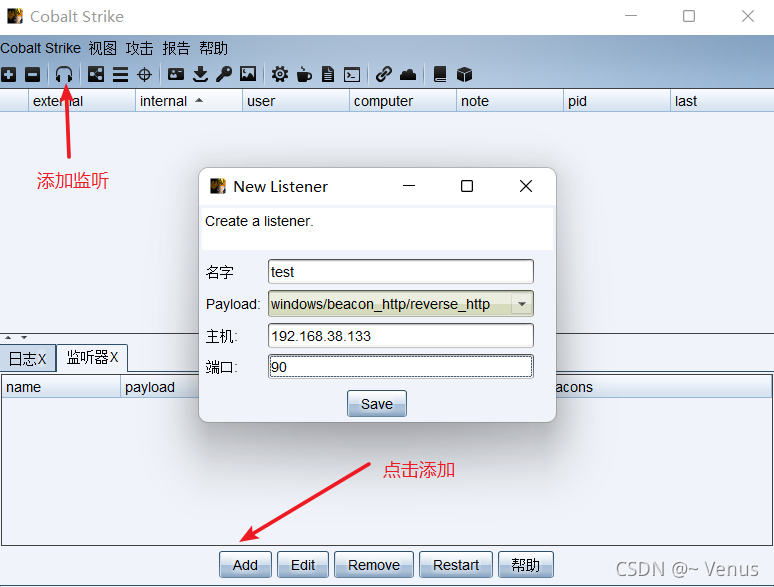774x587 pixels.
Task: Open Downloads arrow icon
Action: click(x=200, y=75)
